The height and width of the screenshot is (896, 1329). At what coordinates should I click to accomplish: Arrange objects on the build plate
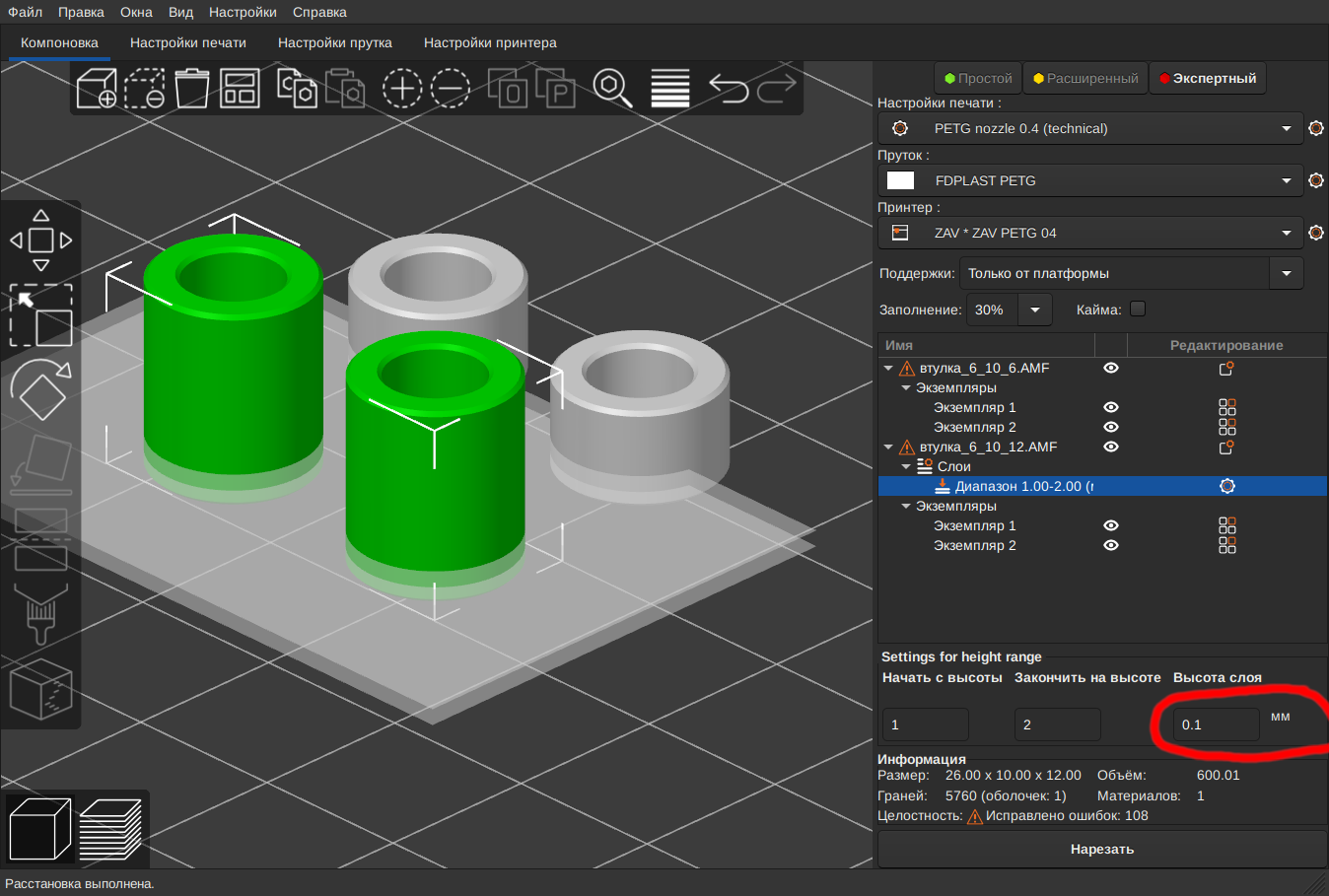point(242,88)
